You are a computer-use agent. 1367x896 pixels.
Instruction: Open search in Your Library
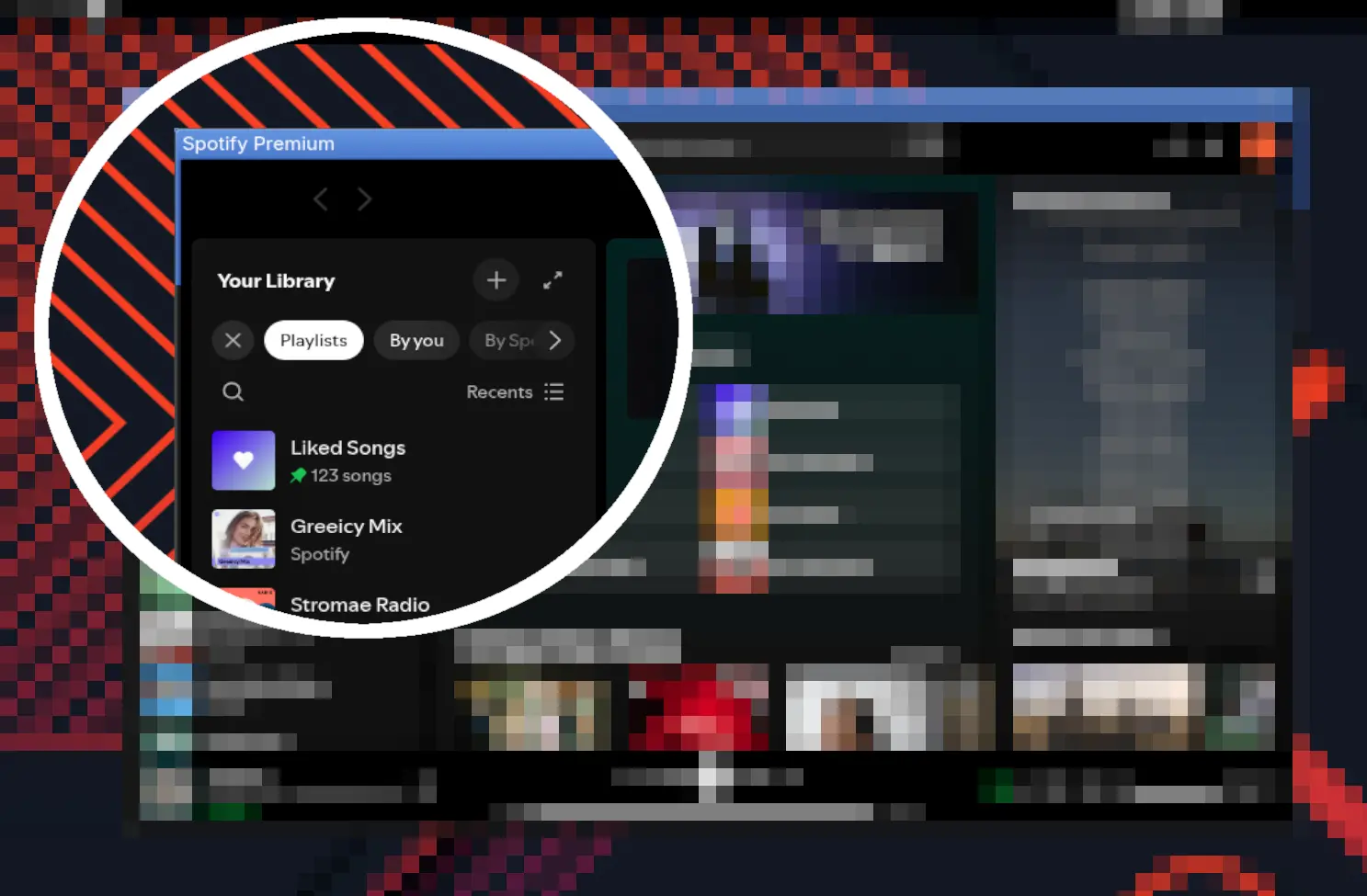(233, 391)
